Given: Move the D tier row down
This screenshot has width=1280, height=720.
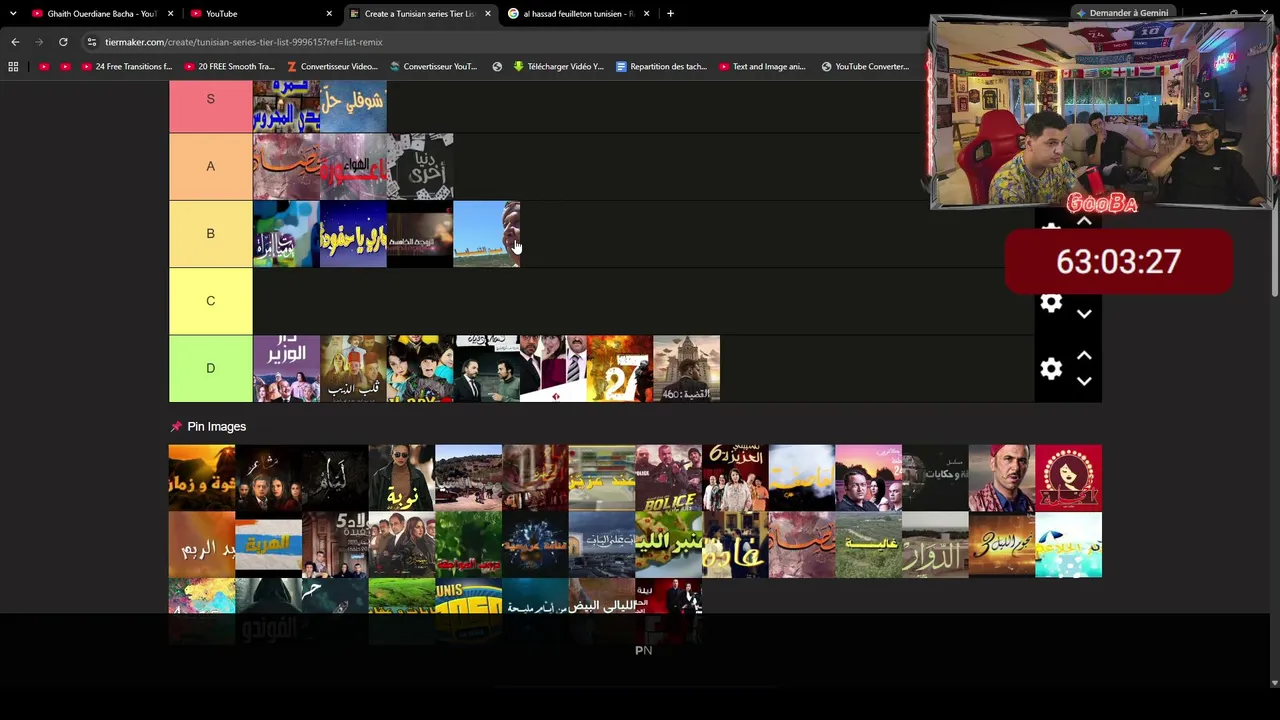Looking at the screenshot, I should pyautogui.click(x=1084, y=381).
